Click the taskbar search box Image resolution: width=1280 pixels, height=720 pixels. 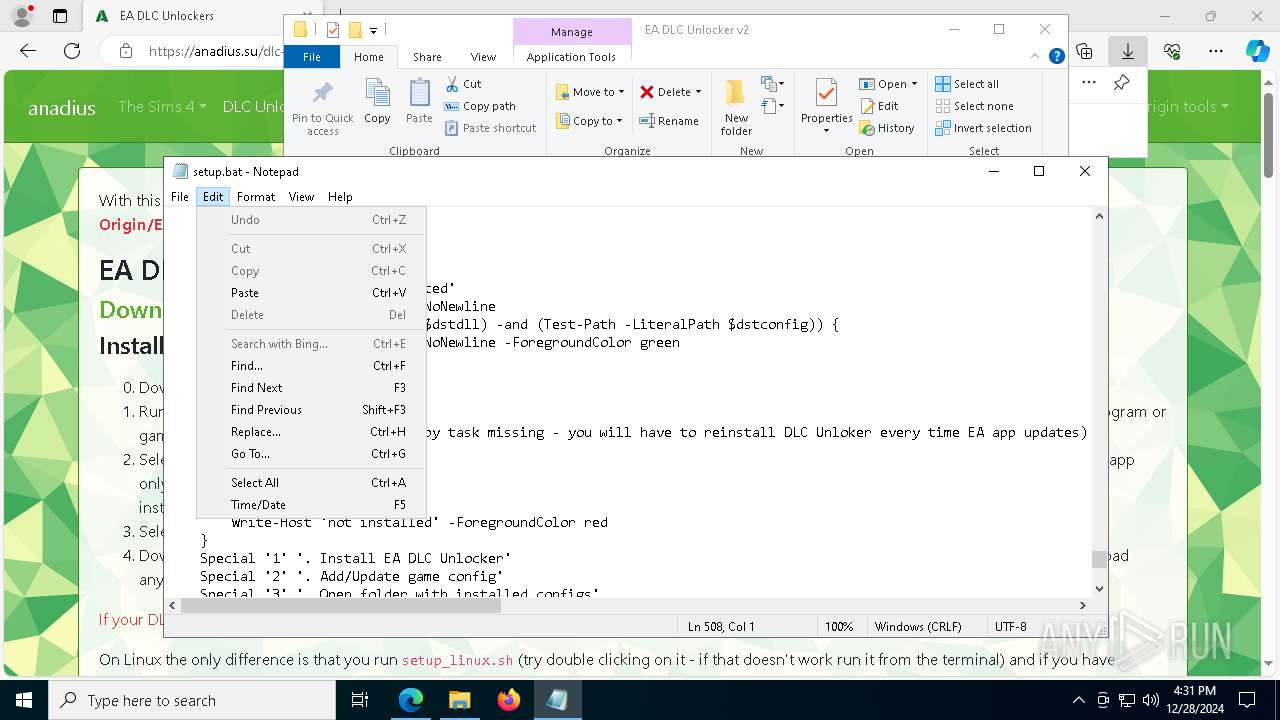pos(192,700)
